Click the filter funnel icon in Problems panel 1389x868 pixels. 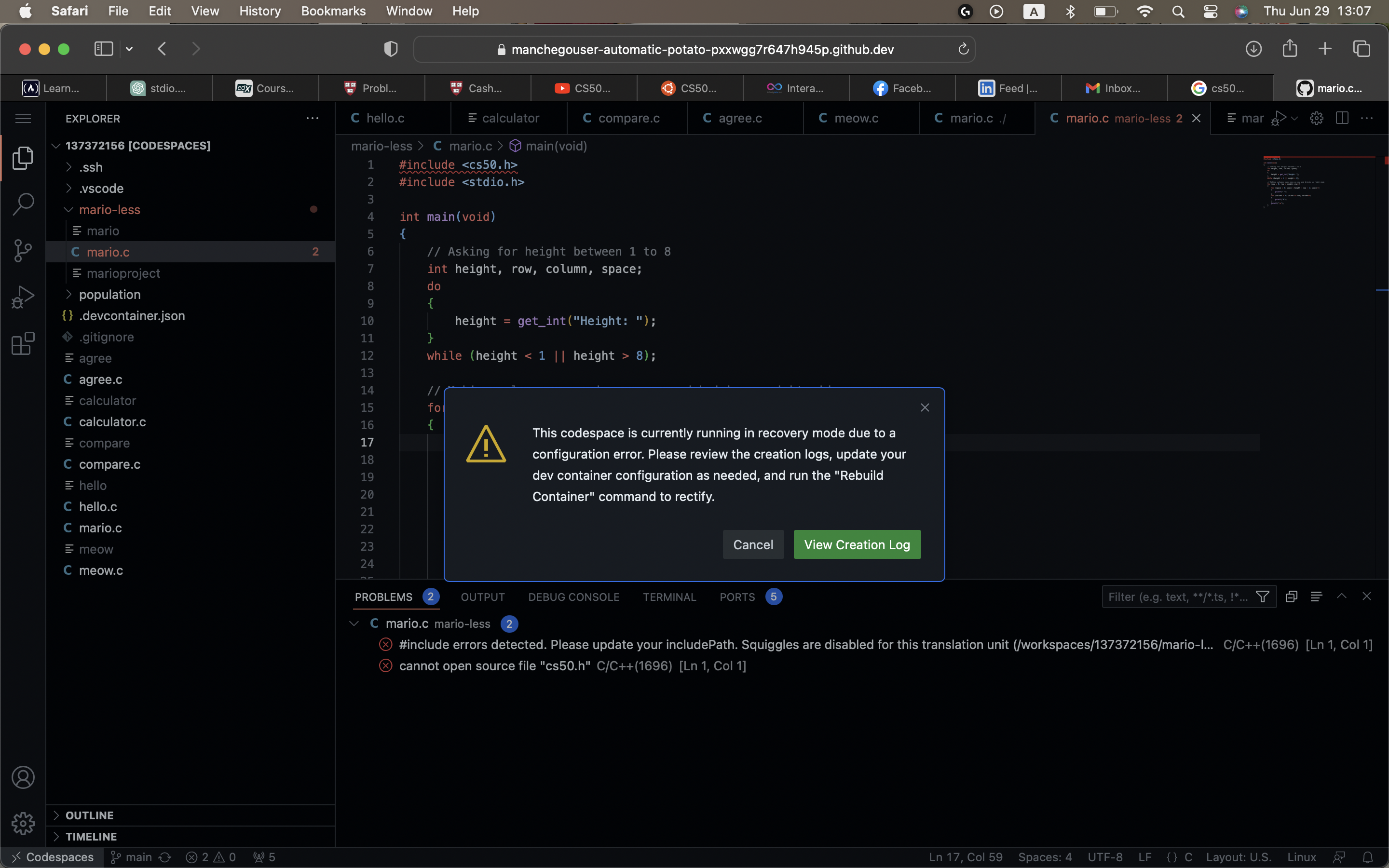[1263, 597]
